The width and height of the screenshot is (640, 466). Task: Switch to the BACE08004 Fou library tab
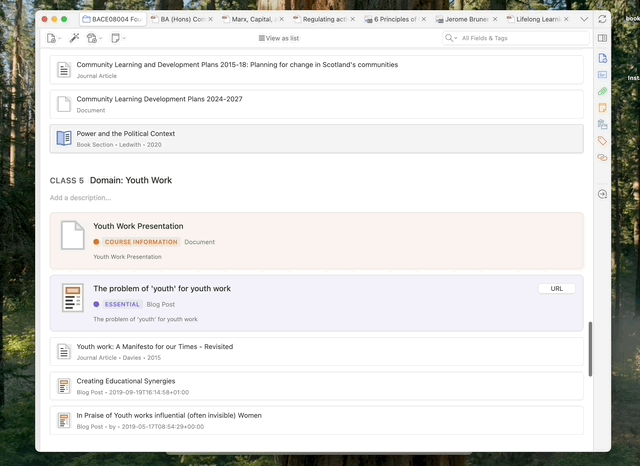[x=113, y=19]
